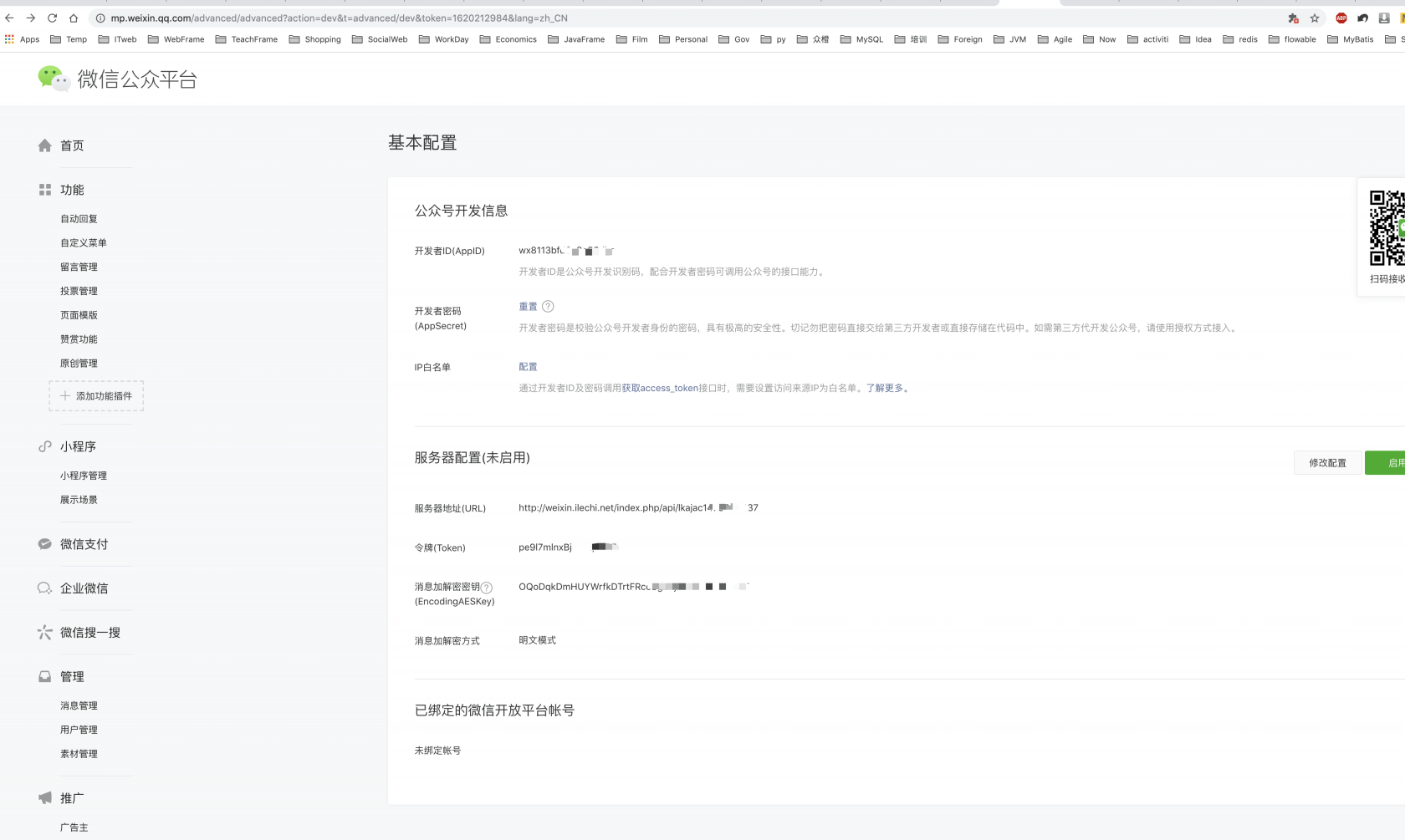
Task: Open the flowable bookmarks folder
Action: click(1292, 39)
